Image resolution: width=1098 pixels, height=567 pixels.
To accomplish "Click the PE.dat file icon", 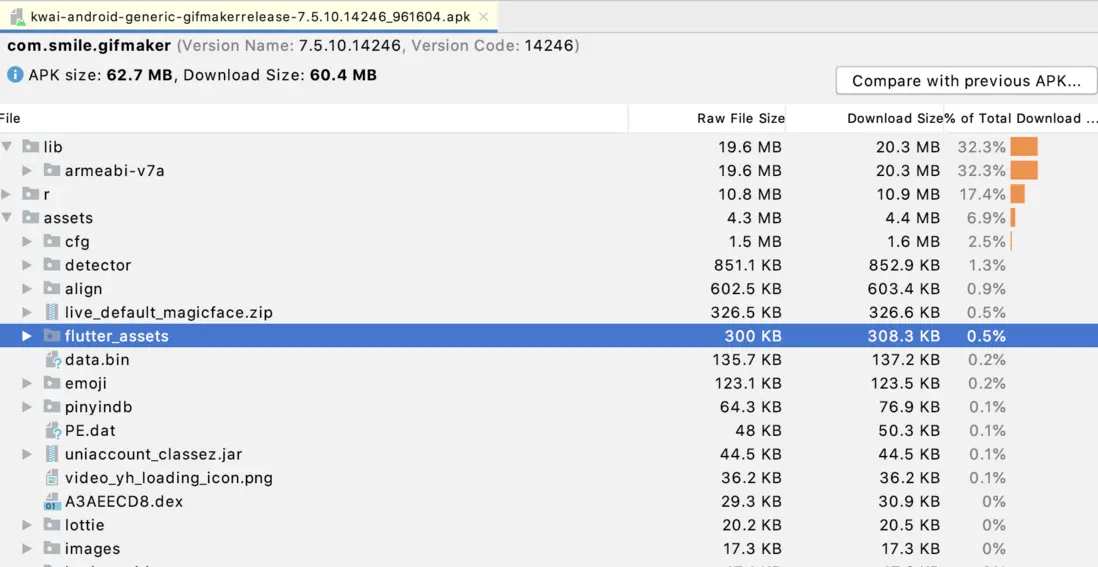I will 53,431.
